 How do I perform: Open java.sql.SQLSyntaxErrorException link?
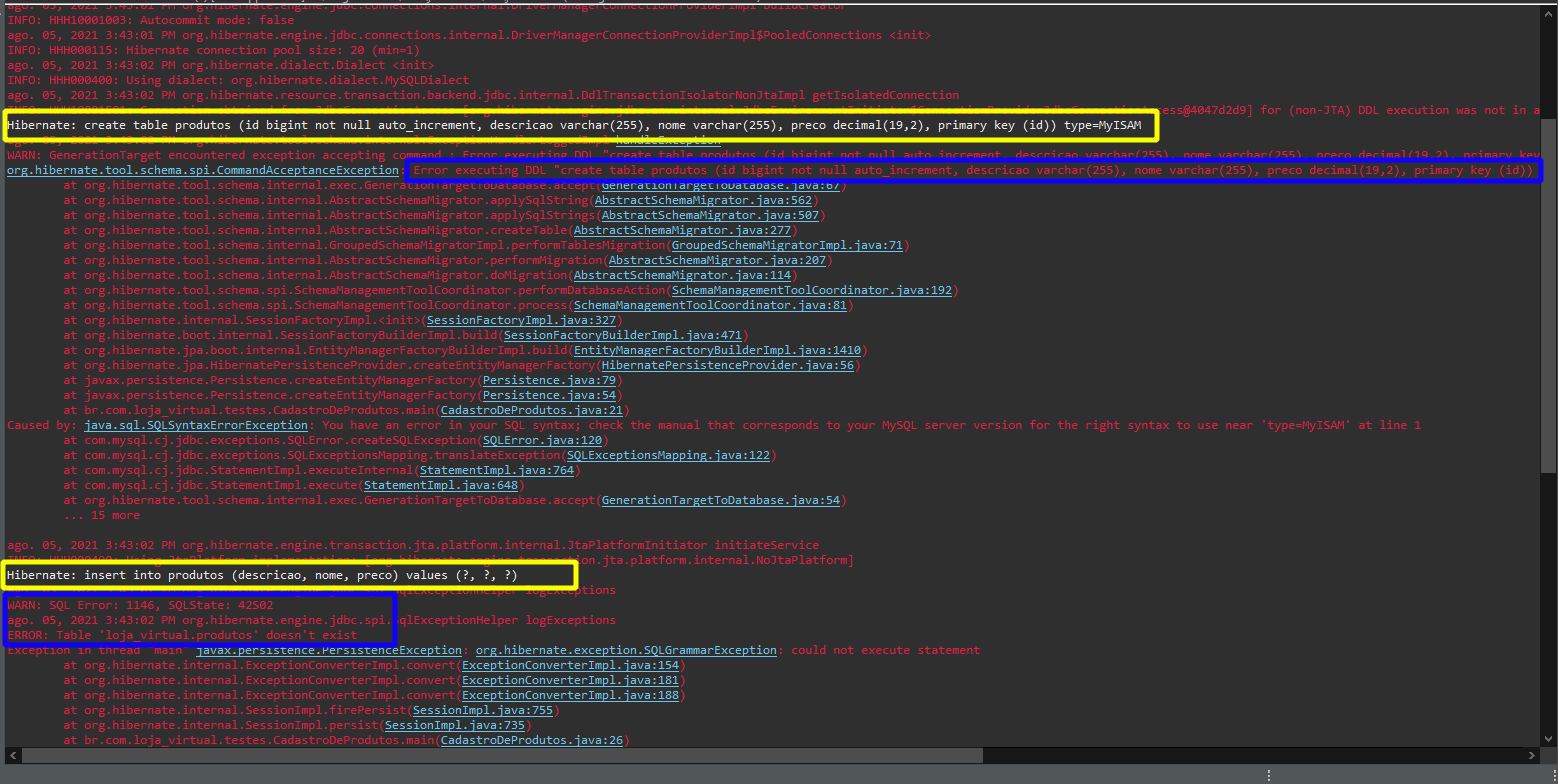(196, 426)
